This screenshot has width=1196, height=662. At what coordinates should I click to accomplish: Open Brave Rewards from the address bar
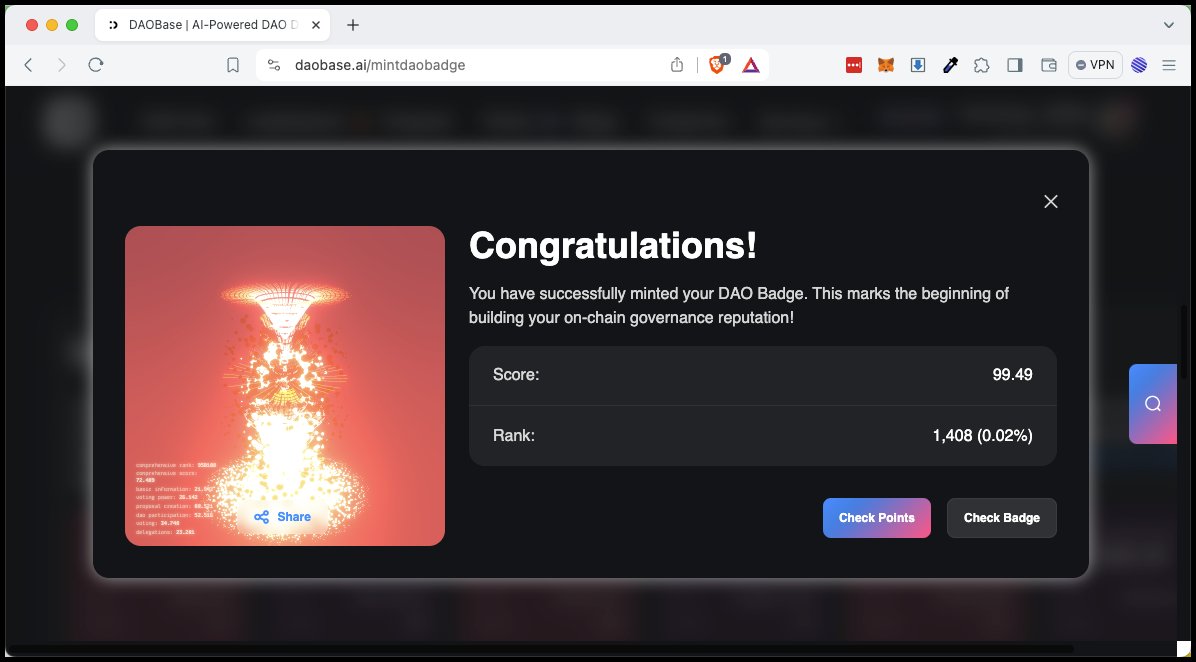pyautogui.click(x=748, y=64)
